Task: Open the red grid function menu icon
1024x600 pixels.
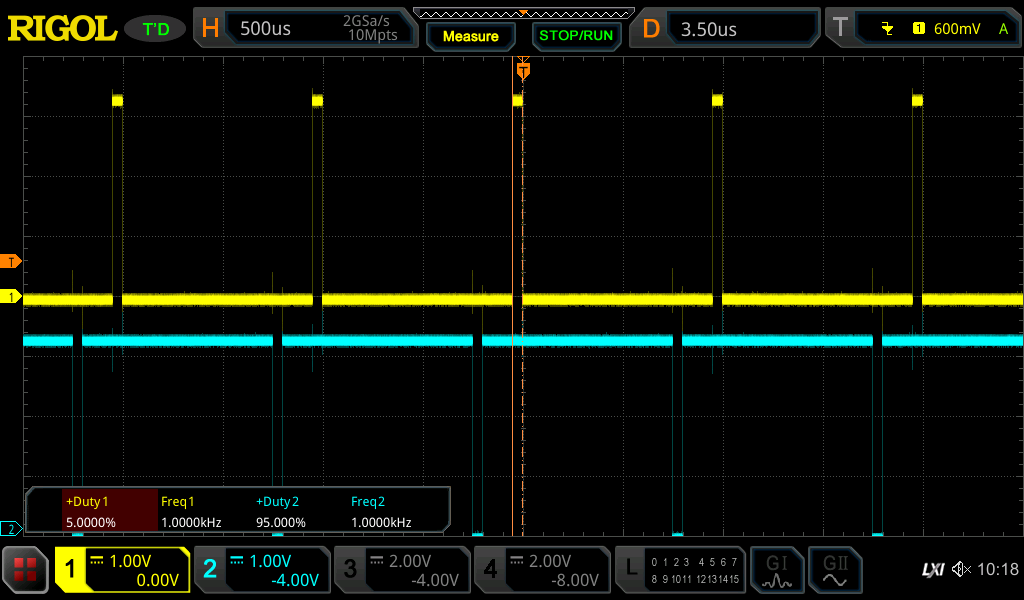Action: point(25,569)
